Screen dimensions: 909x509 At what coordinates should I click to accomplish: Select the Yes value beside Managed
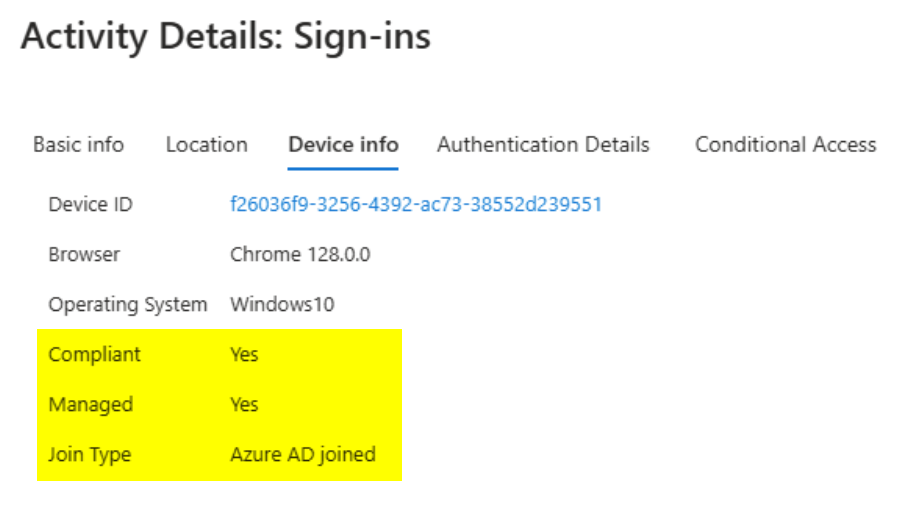click(244, 404)
